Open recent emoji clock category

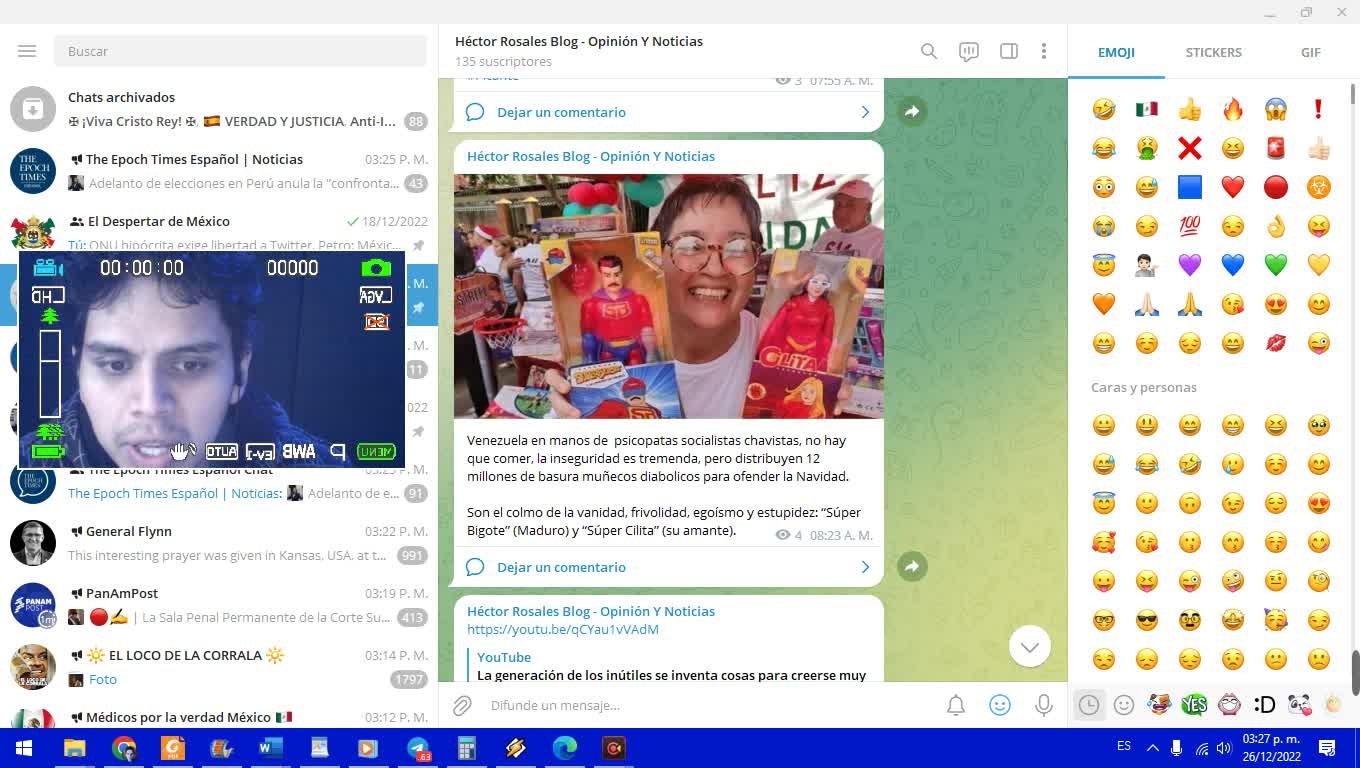click(1089, 705)
